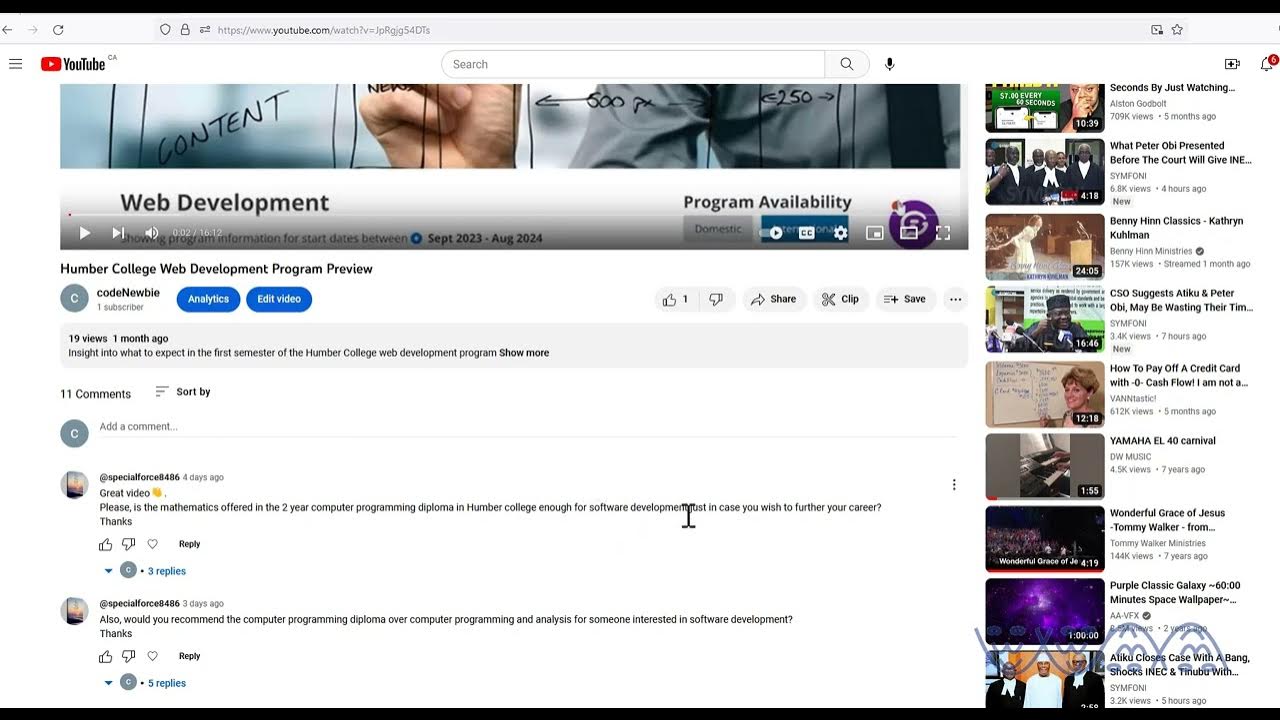This screenshot has height=720, width=1280.
Task: Go back in the browser
Action: (x=8, y=30)
